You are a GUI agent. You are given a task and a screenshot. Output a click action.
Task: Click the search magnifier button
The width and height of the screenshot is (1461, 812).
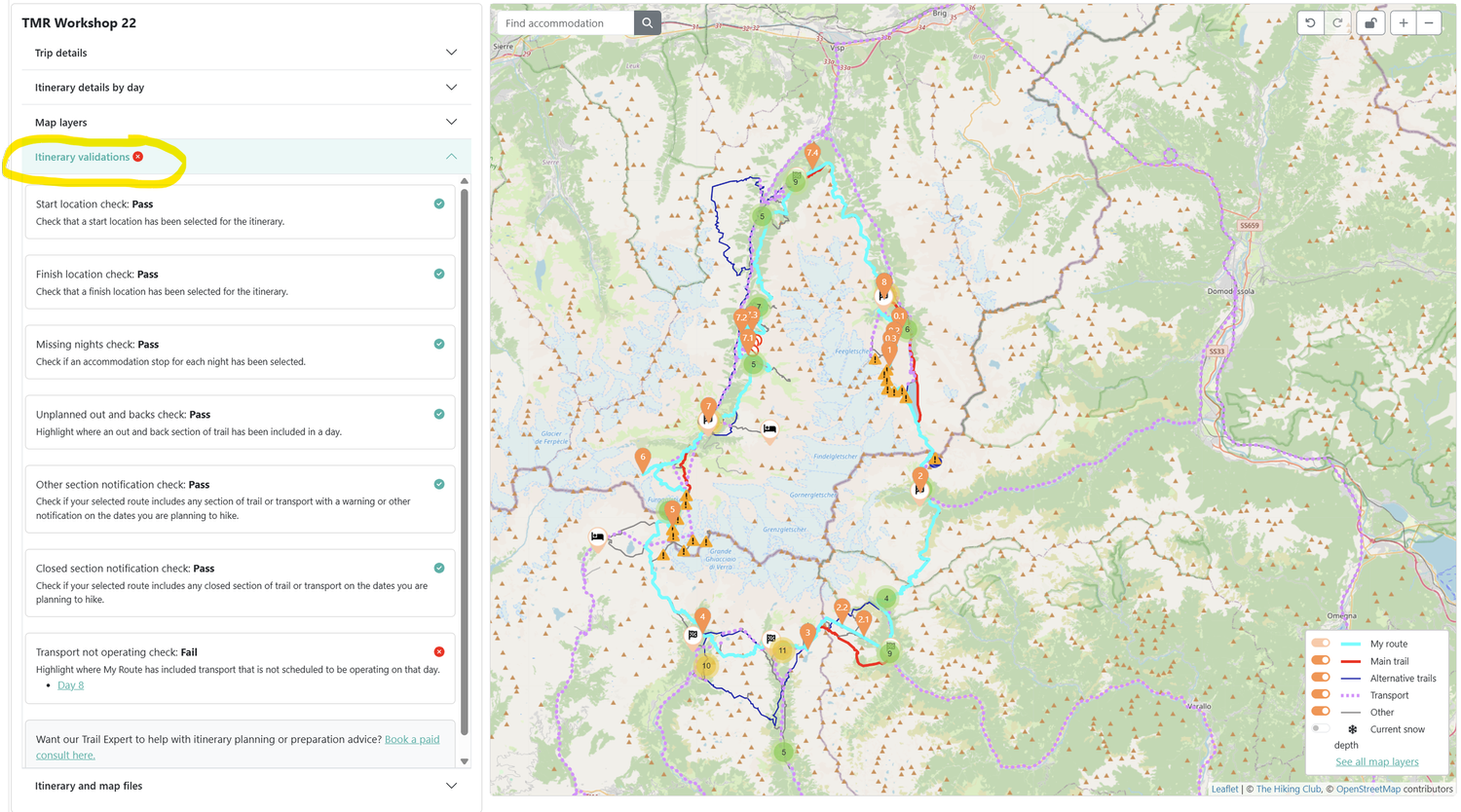[647, 23]
